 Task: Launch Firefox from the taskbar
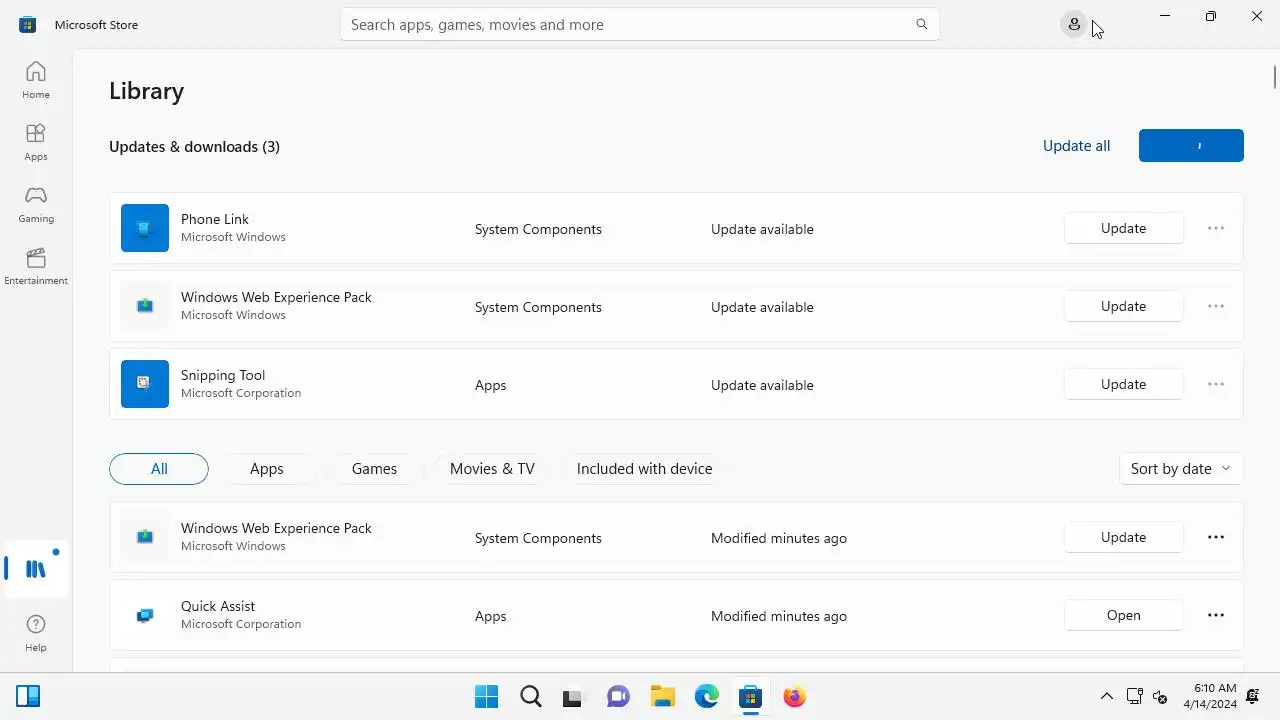coord(795,696)
